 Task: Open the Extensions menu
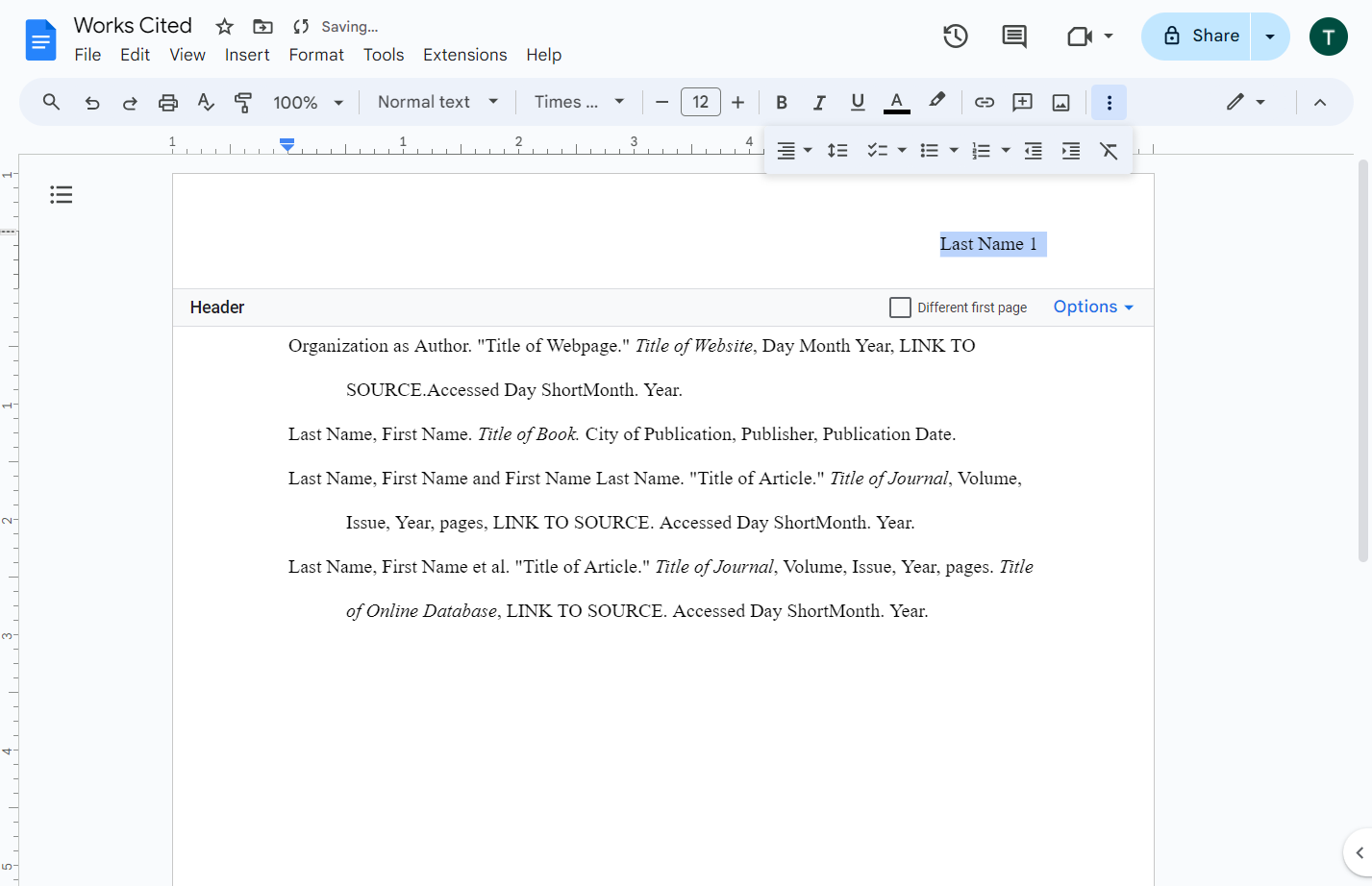465,55
